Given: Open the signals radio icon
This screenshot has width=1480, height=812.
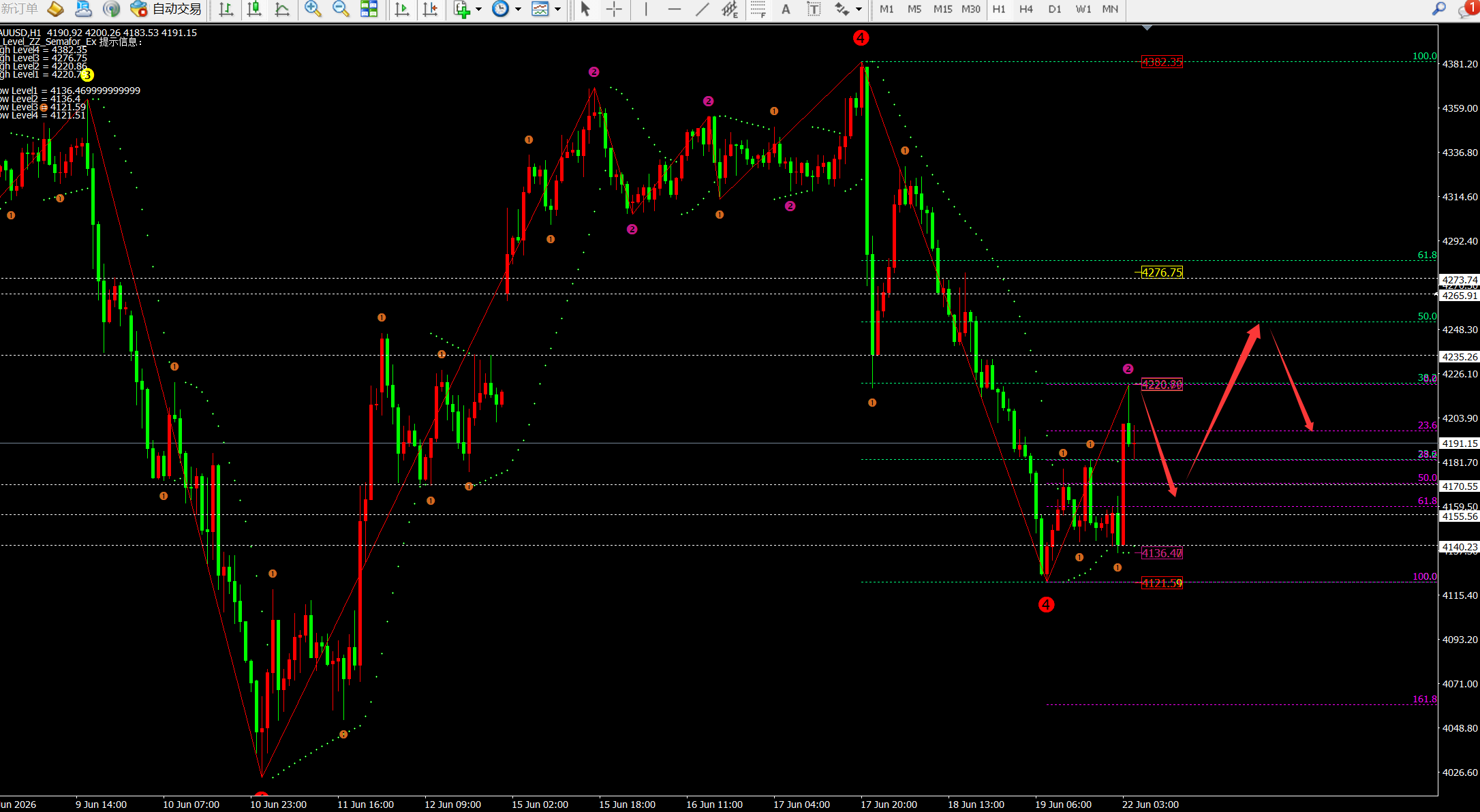Looking at the screenshot, I should click(111, 9).
